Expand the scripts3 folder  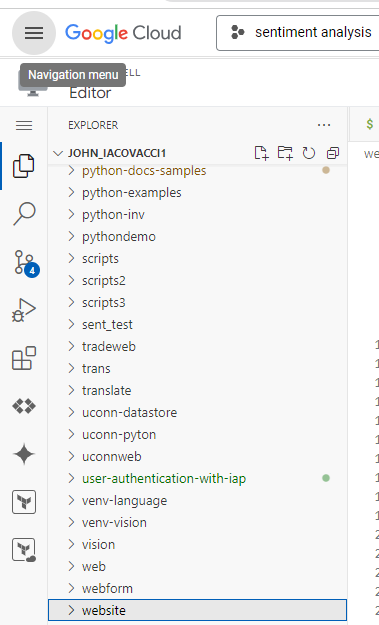click(71, 303)
